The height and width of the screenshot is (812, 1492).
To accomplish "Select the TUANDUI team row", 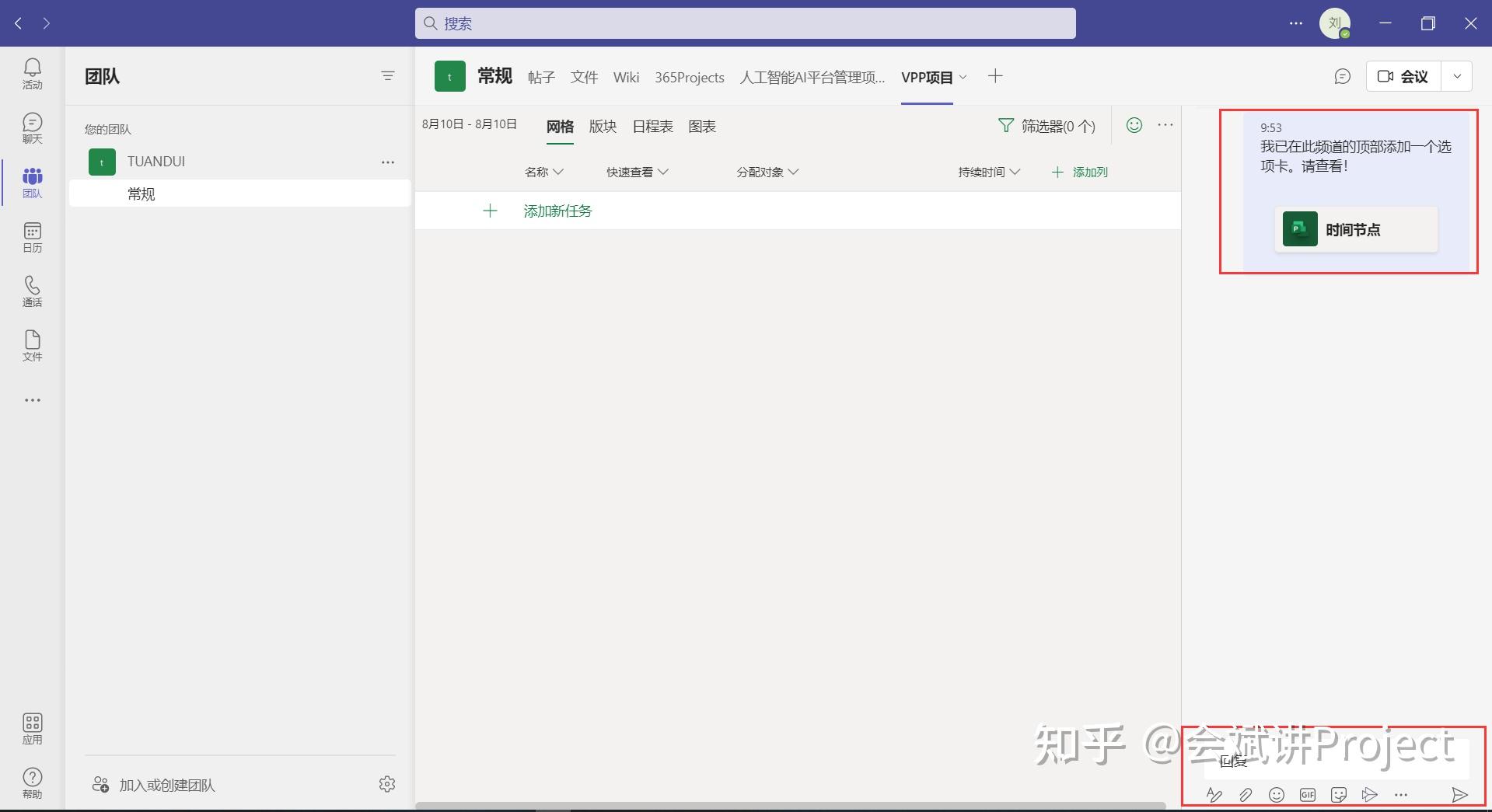I will [x=239, y=162].
